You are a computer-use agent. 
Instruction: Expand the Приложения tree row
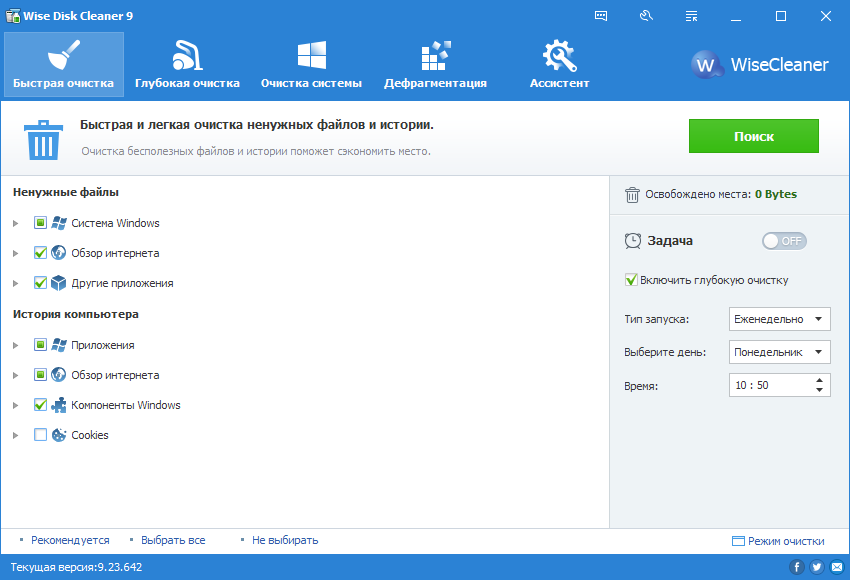coord(16,345)
